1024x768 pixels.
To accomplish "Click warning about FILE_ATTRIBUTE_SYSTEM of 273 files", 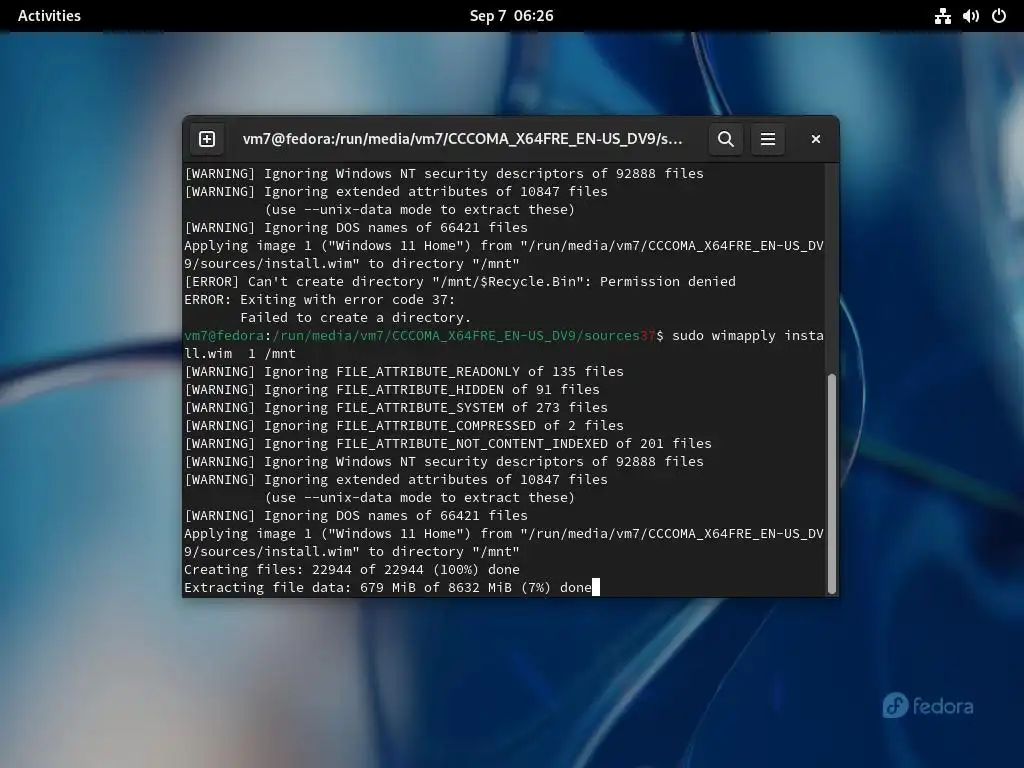I will click(396, 408).
